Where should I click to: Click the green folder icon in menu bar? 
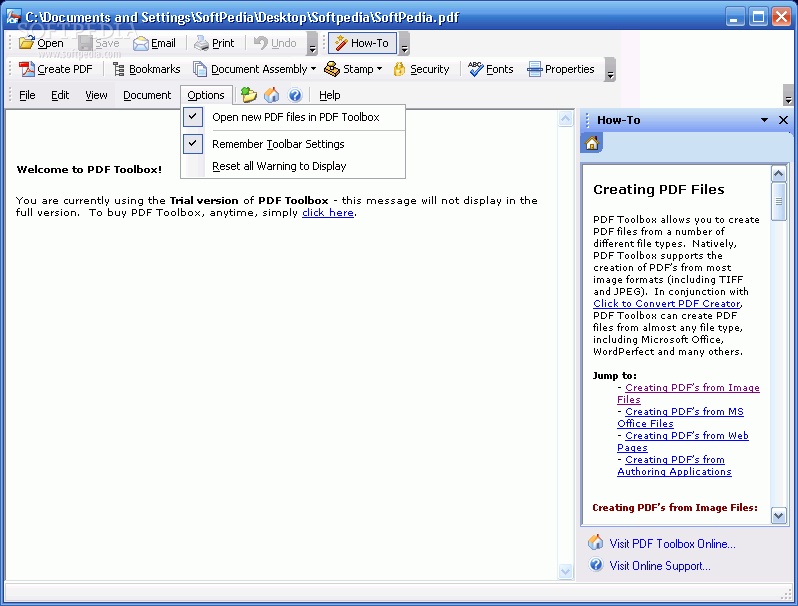(248, 95)
